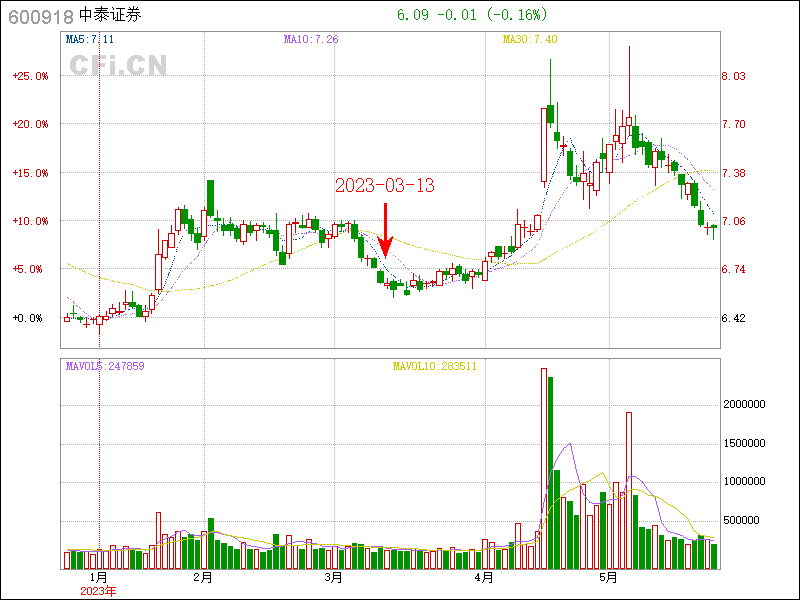Select the MA5:7.11 indicator label
This screenshot has height=600, width=800.
tap(90, 39)
